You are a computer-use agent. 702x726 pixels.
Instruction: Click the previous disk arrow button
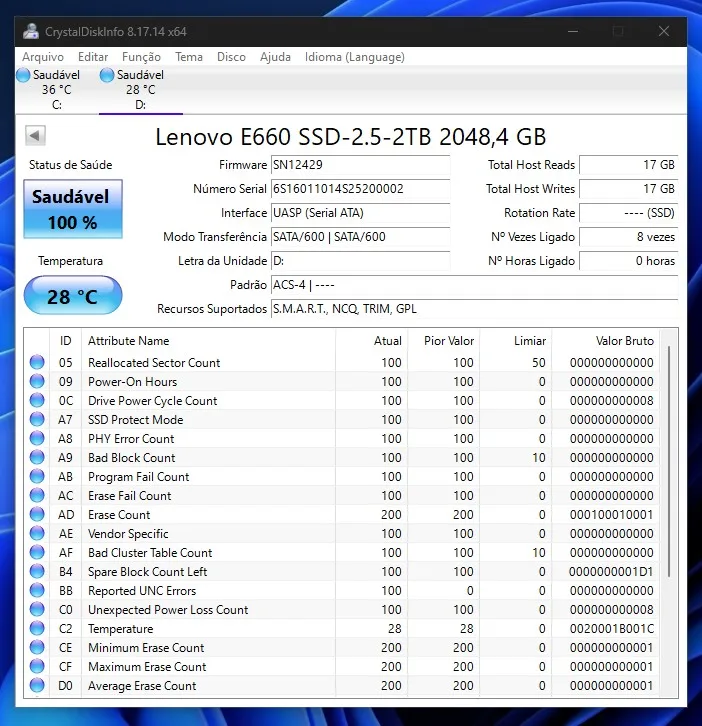pyautogui.click(x=35, y=136)
